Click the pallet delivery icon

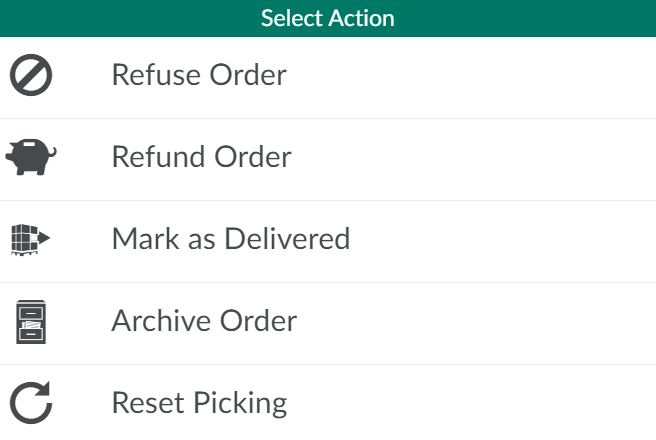point(31,240)
